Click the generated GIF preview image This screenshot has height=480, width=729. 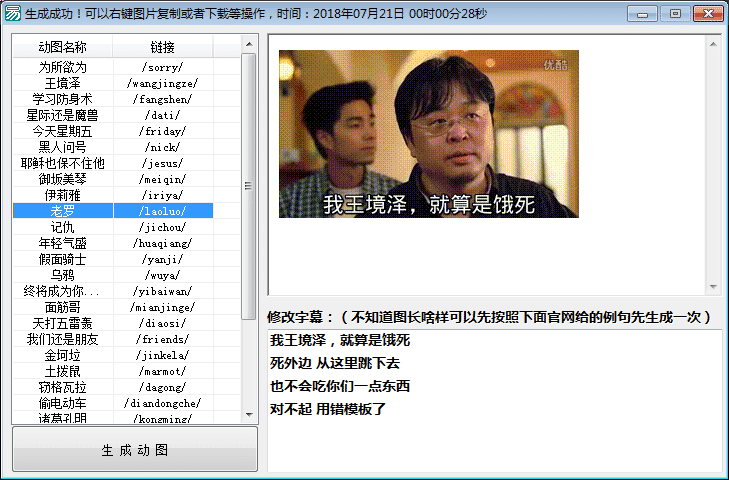428,134
